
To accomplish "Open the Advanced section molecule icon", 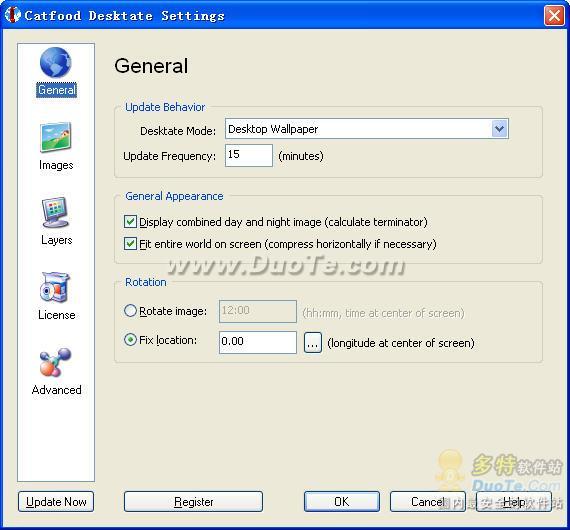I will pos(55,362).
